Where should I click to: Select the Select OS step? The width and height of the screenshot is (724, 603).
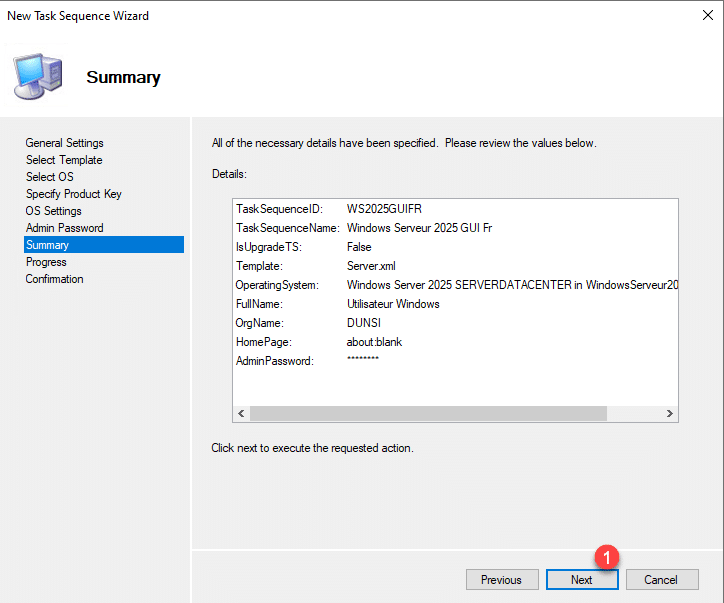[x=49, y=177]
